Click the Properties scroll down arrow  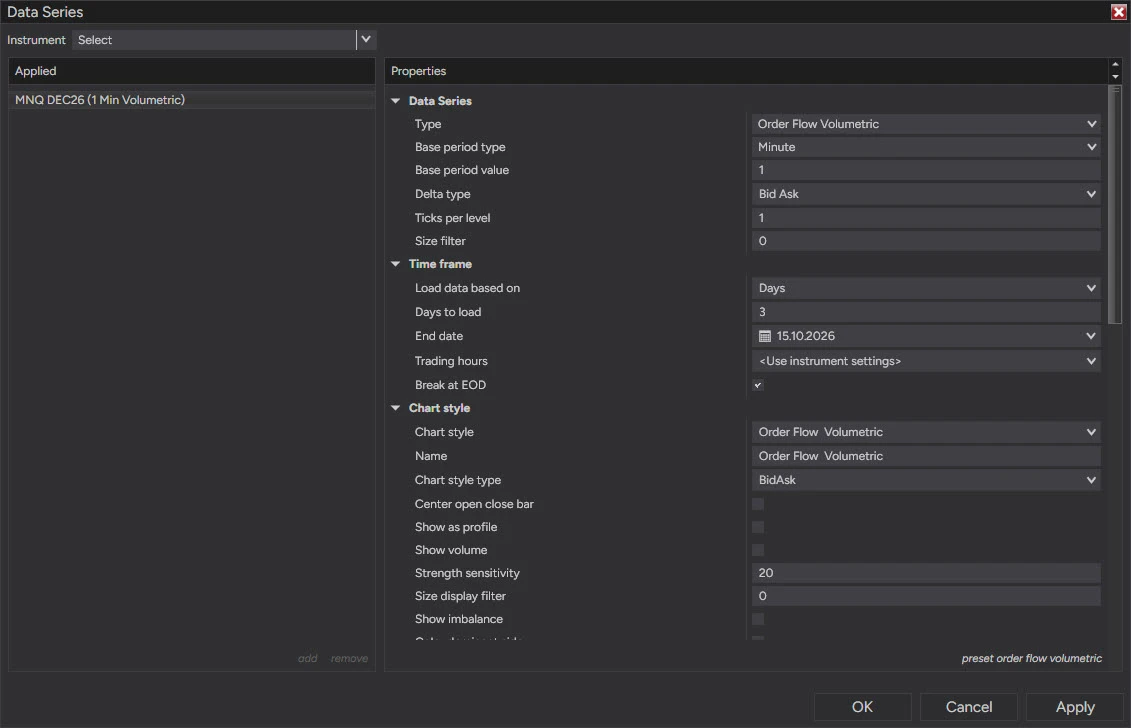pos(1115,76)
